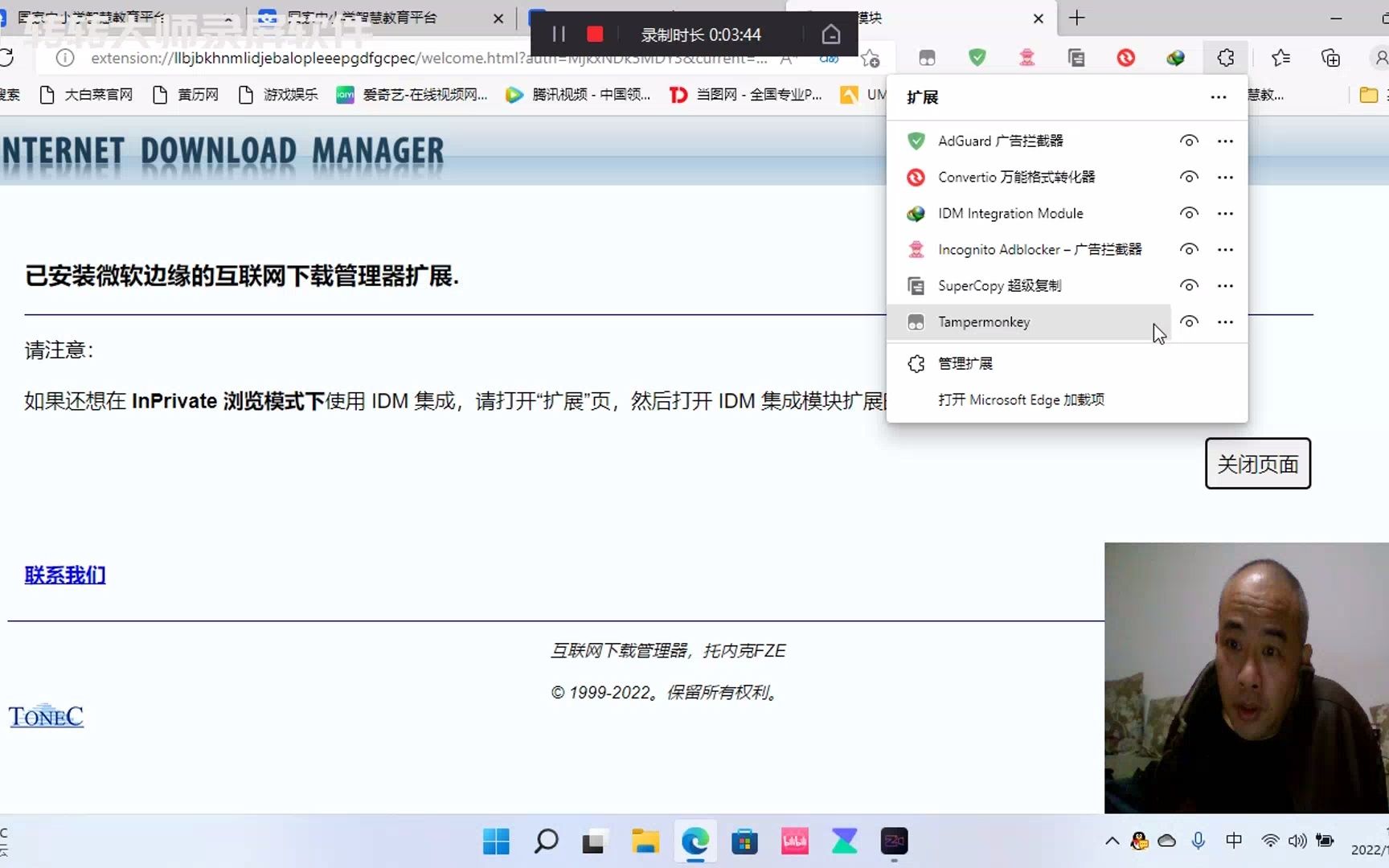Viewport: 1389px width, 868px height.
Task: Click the AdGuard shield toolbar icon
Action: click(x=977, y=58)
